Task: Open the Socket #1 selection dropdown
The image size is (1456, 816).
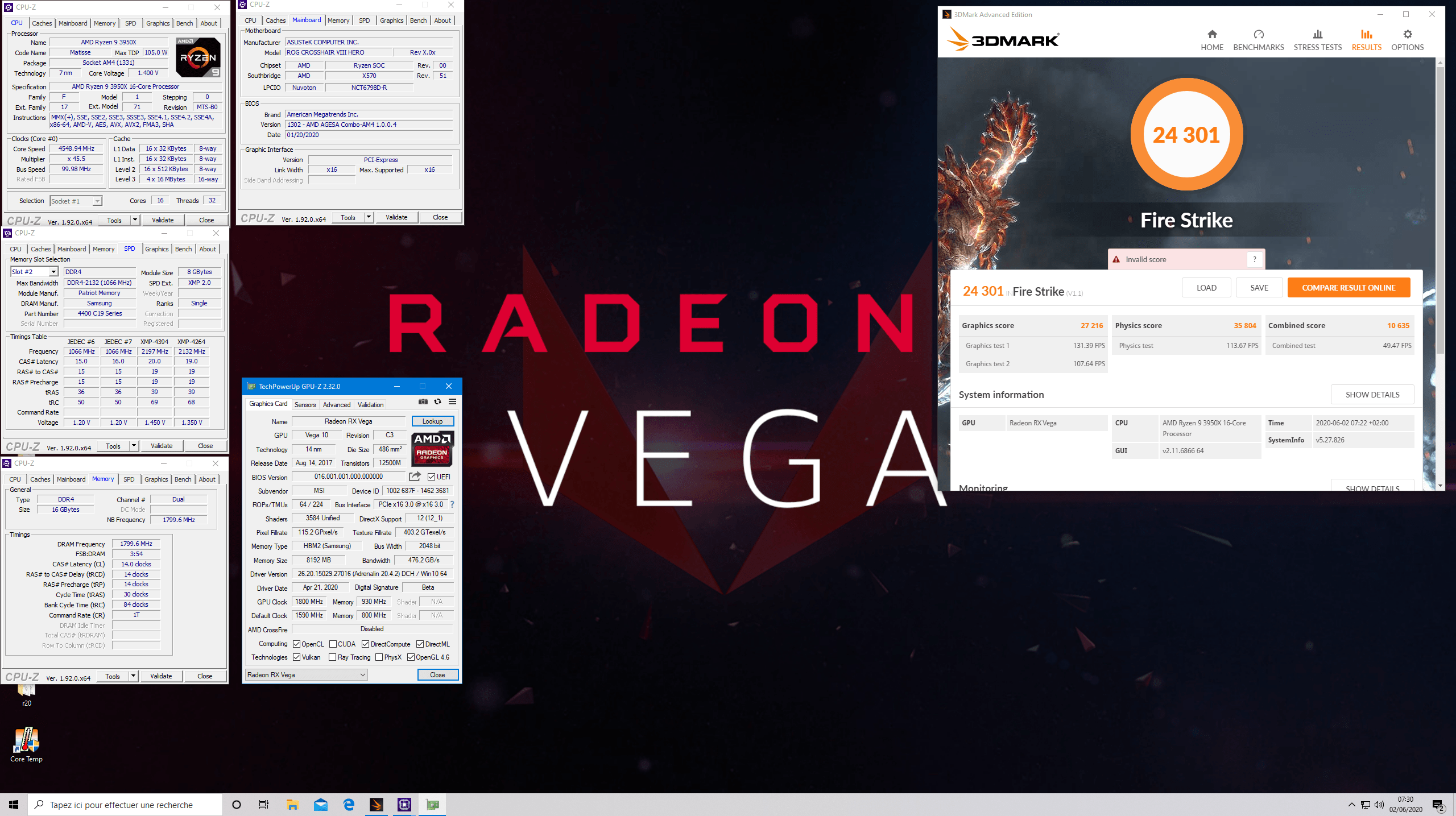Action: [x=97, y=201]
